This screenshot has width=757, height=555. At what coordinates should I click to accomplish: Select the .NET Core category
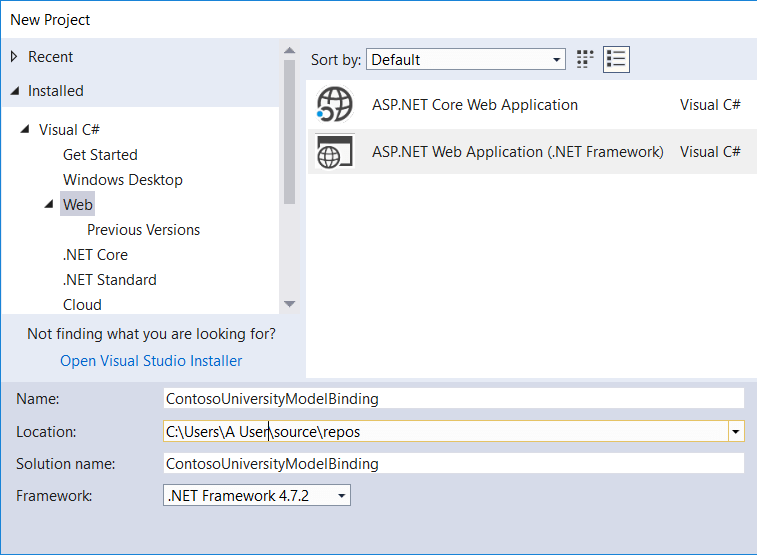(x=95, y=255)
